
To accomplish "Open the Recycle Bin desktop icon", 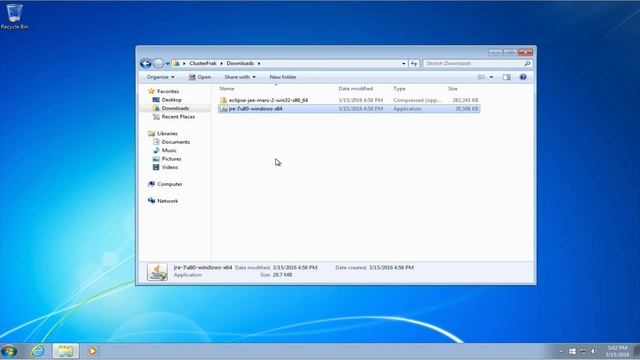I will [x=14, y=16].
